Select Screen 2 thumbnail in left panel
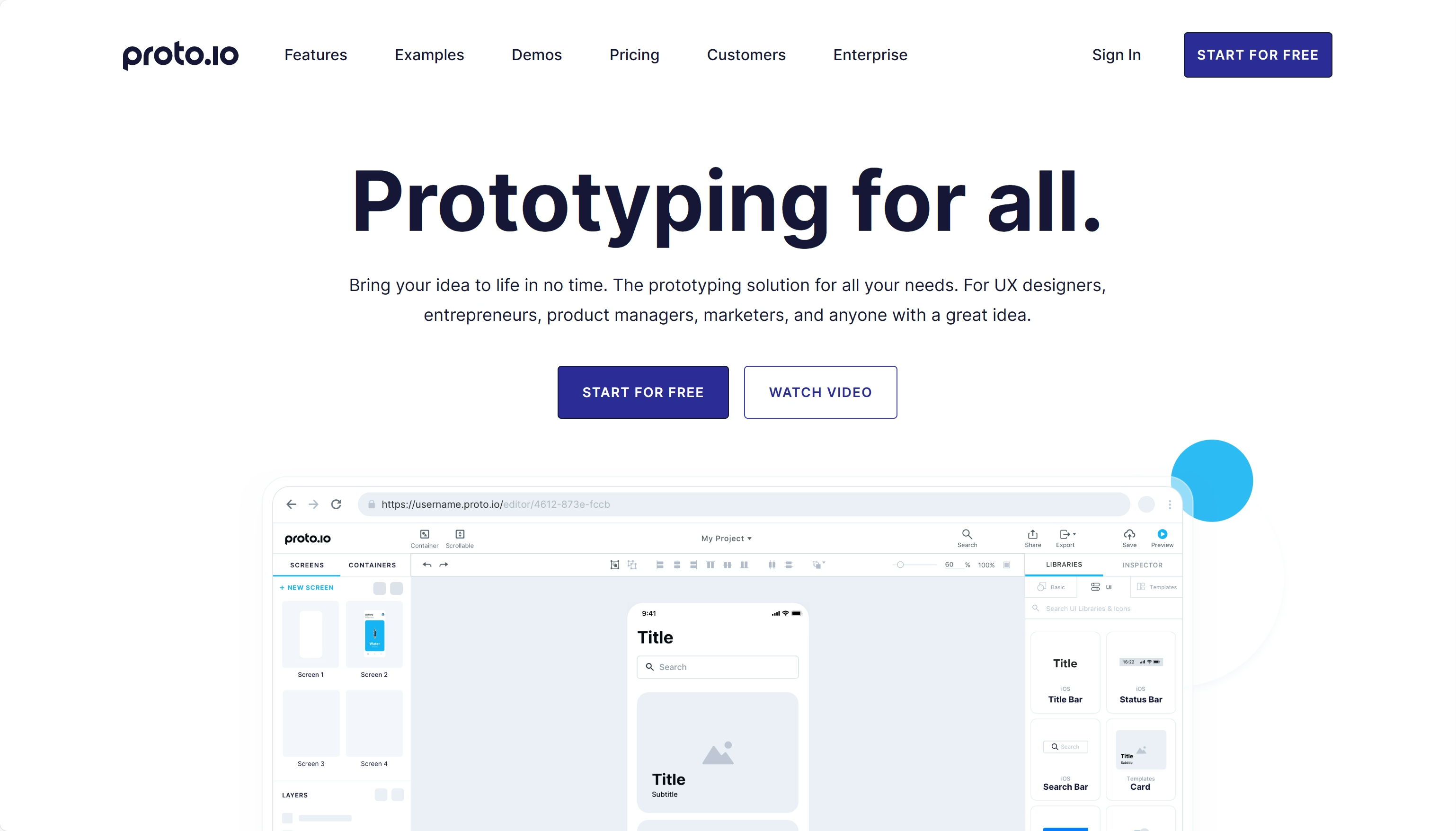The width and height of the screenshot is (1456, 831). tap(374, 634)
